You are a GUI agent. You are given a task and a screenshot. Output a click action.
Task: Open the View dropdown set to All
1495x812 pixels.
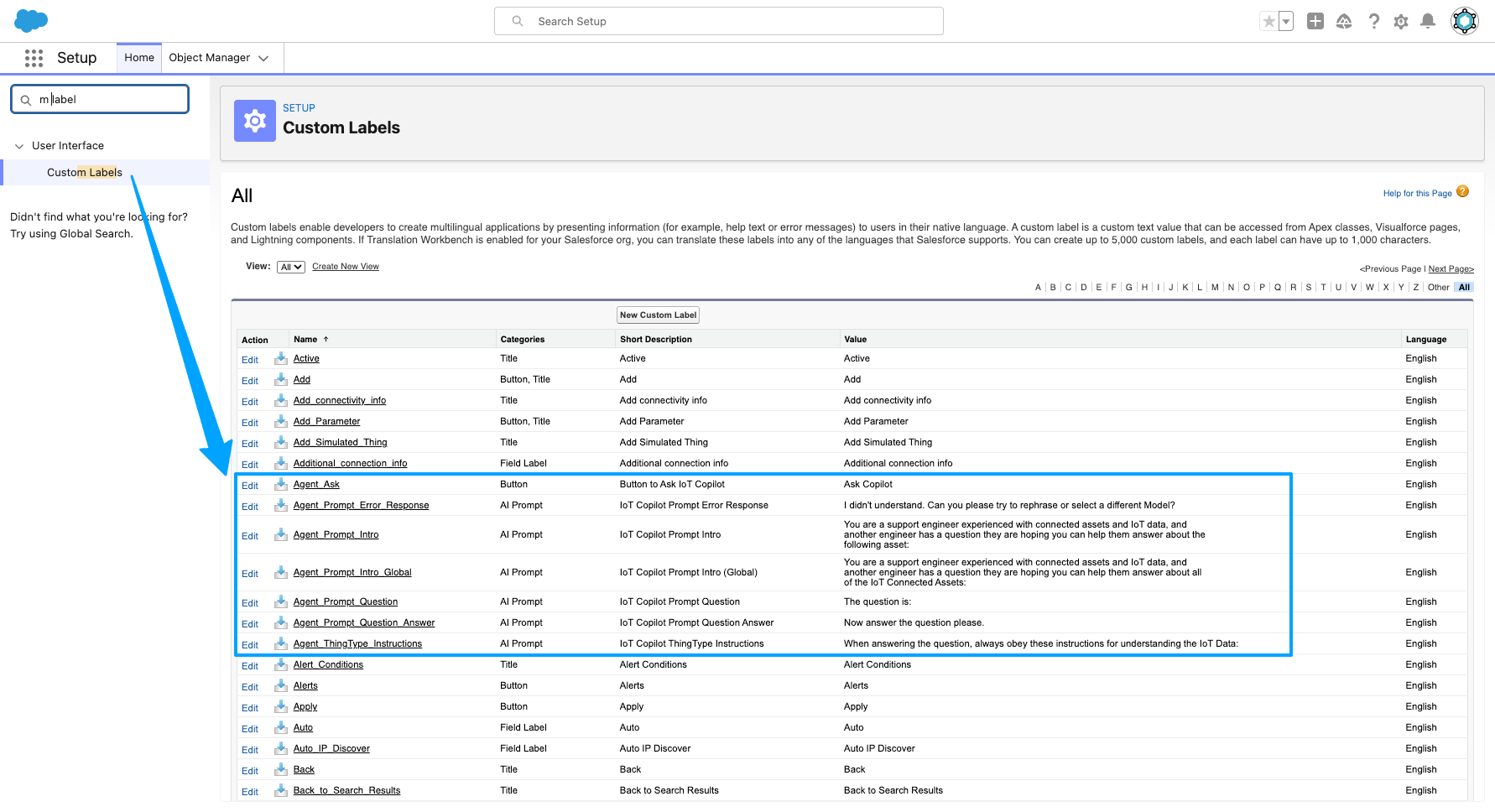tap(291, 267)
